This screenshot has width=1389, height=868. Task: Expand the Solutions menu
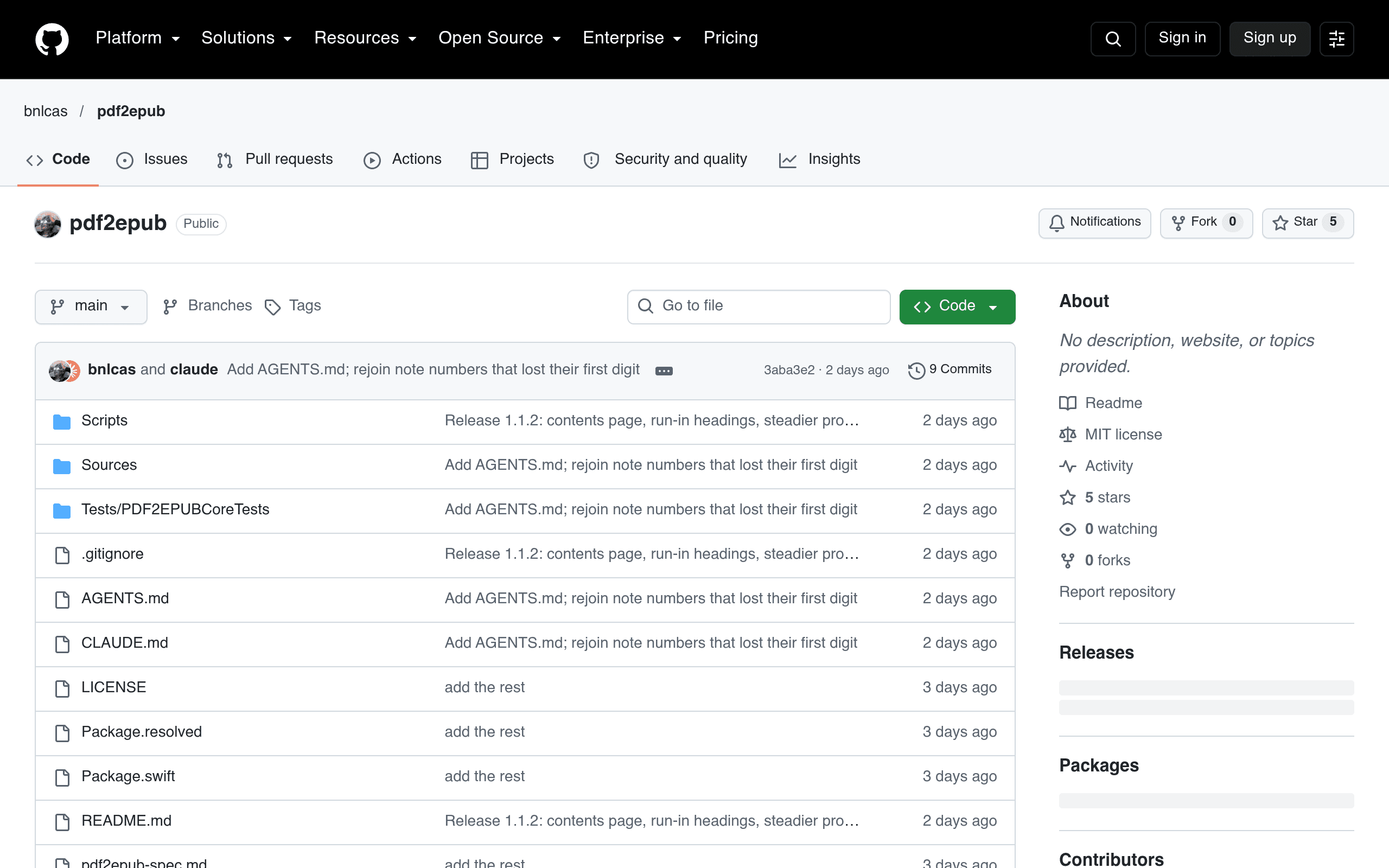(247, 39)
